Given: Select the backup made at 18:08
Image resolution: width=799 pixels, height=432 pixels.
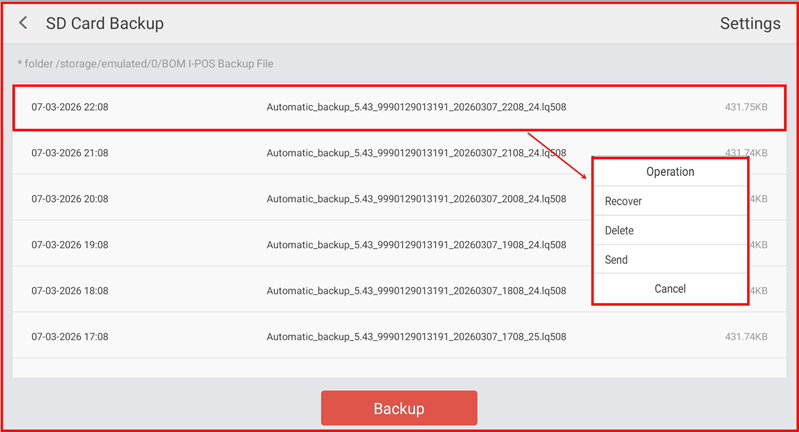Looking at the screenshot, I should click(69, 291).
